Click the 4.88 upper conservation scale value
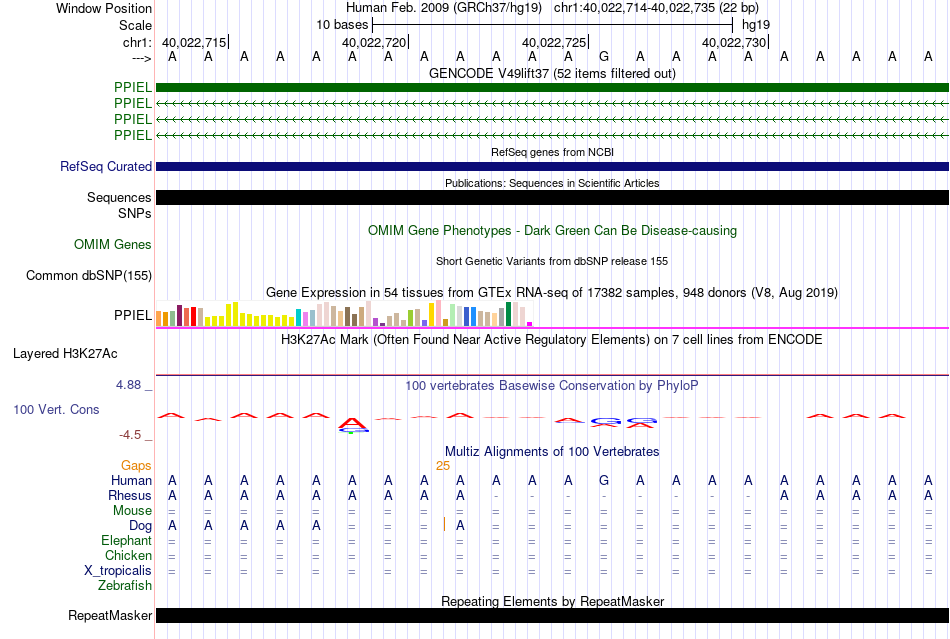 pyautogui.click(x=128, y=385)
